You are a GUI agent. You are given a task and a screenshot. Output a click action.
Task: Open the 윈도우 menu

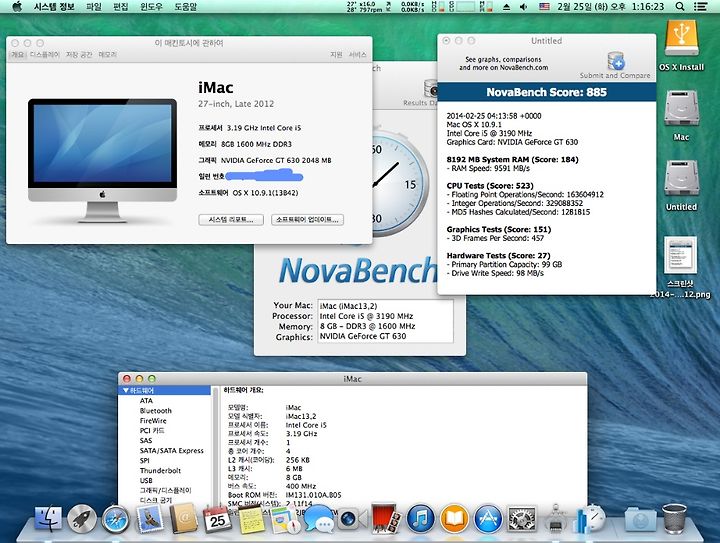coord(151,6)
